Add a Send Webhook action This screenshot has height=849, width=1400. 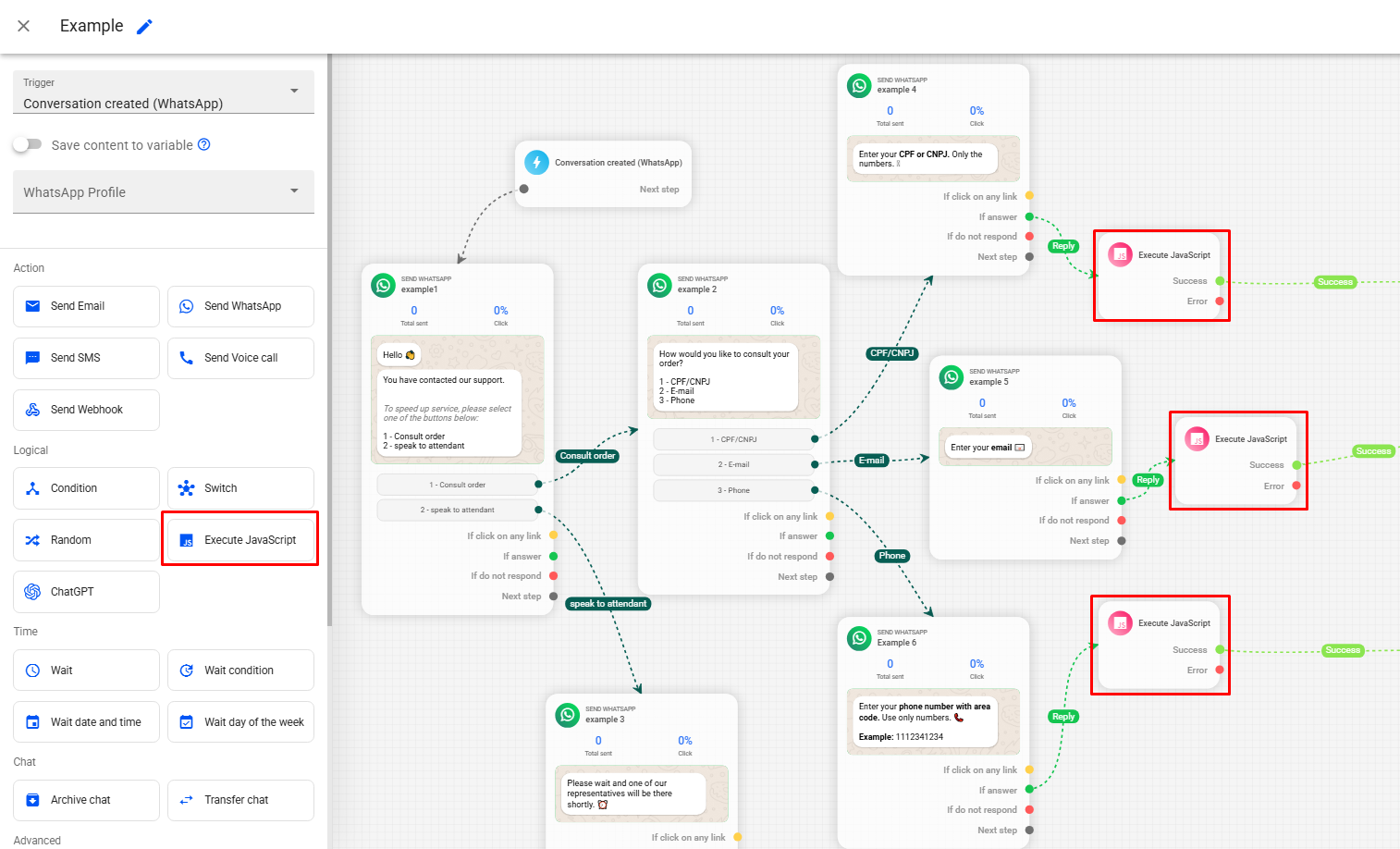click(x=86, y=410)
